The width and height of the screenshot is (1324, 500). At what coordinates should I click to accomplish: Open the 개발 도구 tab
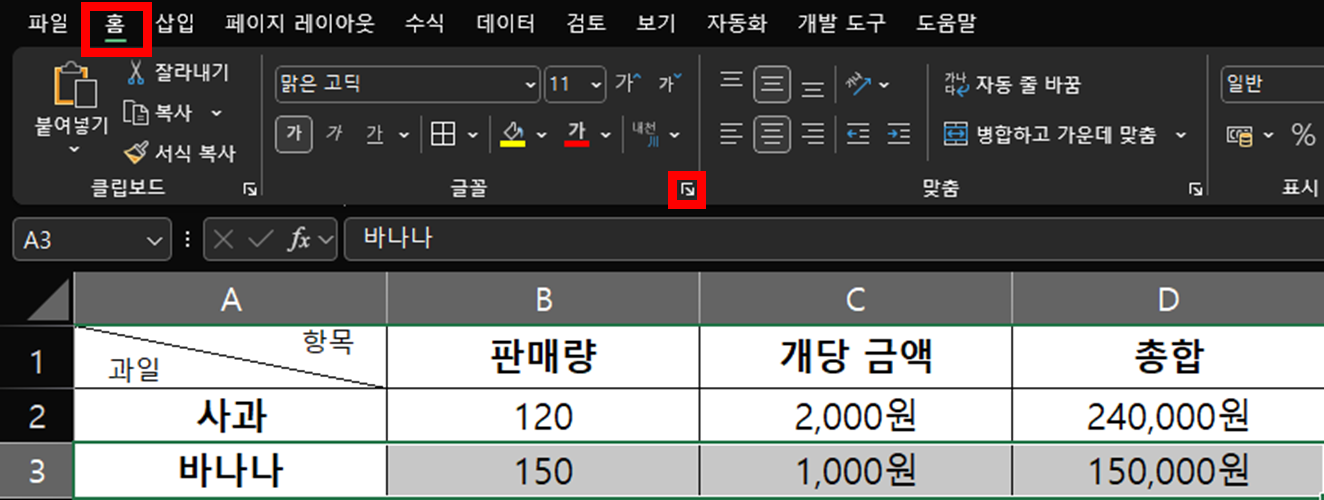(x=842, y=23)
